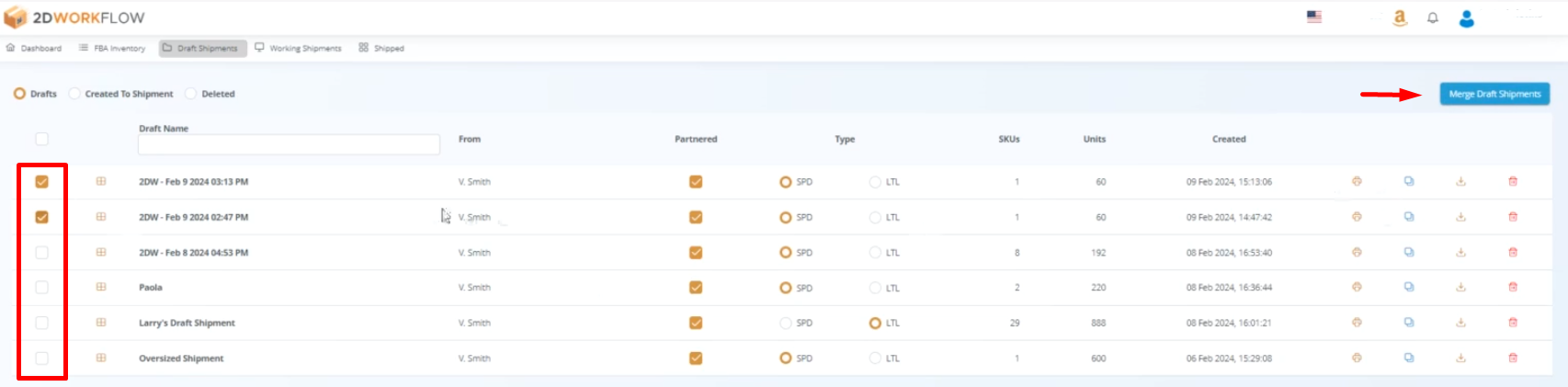Viewport: 1568px width, 387px height.
Task: Expand the Oversized Shipment row details
Action: [x=101, y=359]
